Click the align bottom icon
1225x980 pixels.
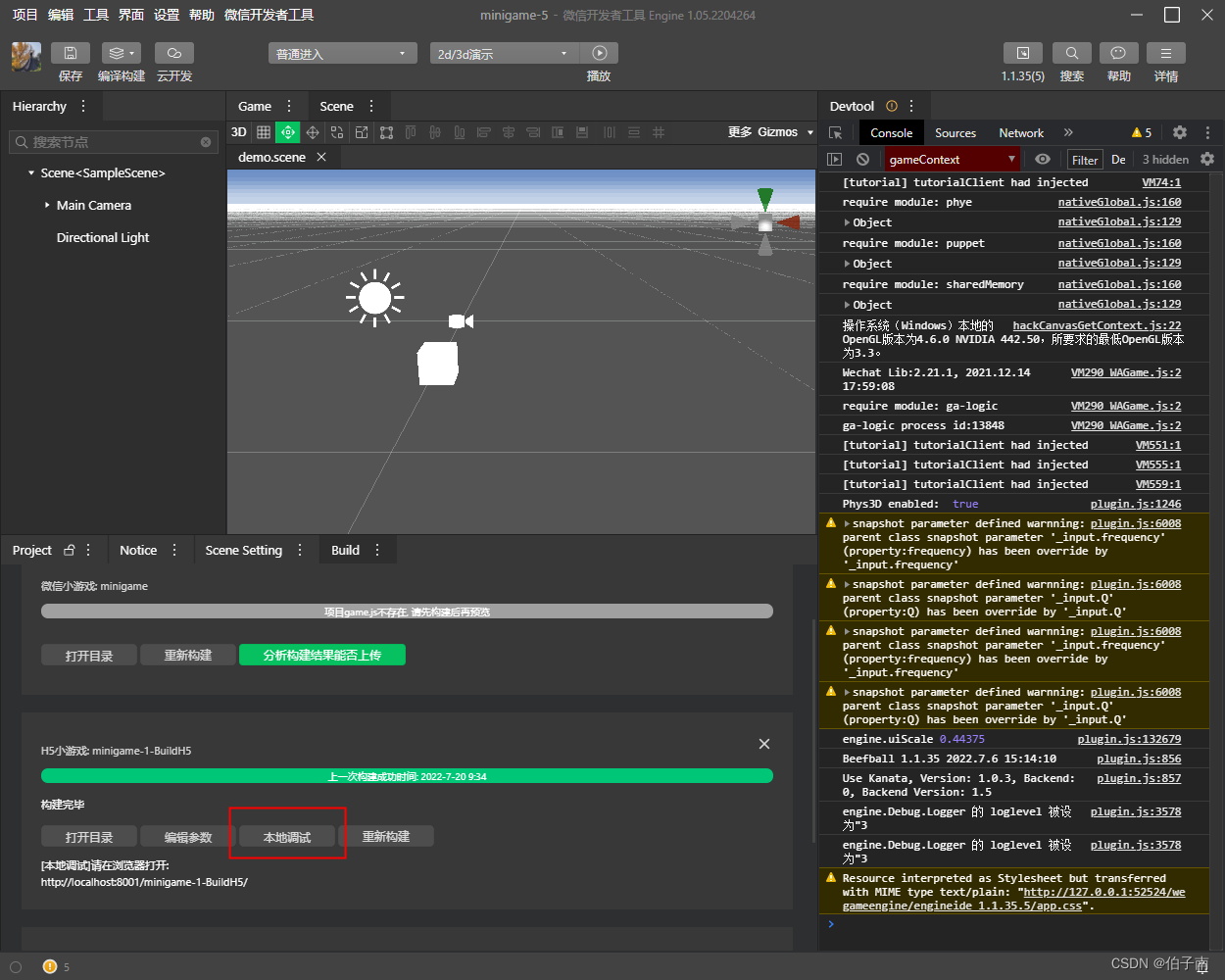[460, 132]
